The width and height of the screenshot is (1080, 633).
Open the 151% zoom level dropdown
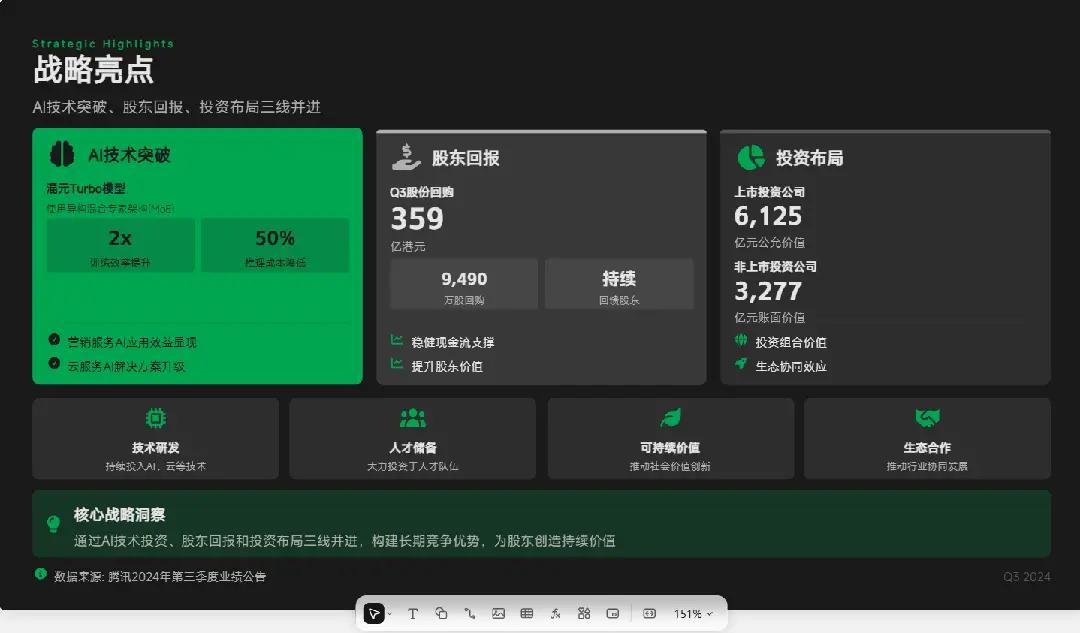[690, 613]
